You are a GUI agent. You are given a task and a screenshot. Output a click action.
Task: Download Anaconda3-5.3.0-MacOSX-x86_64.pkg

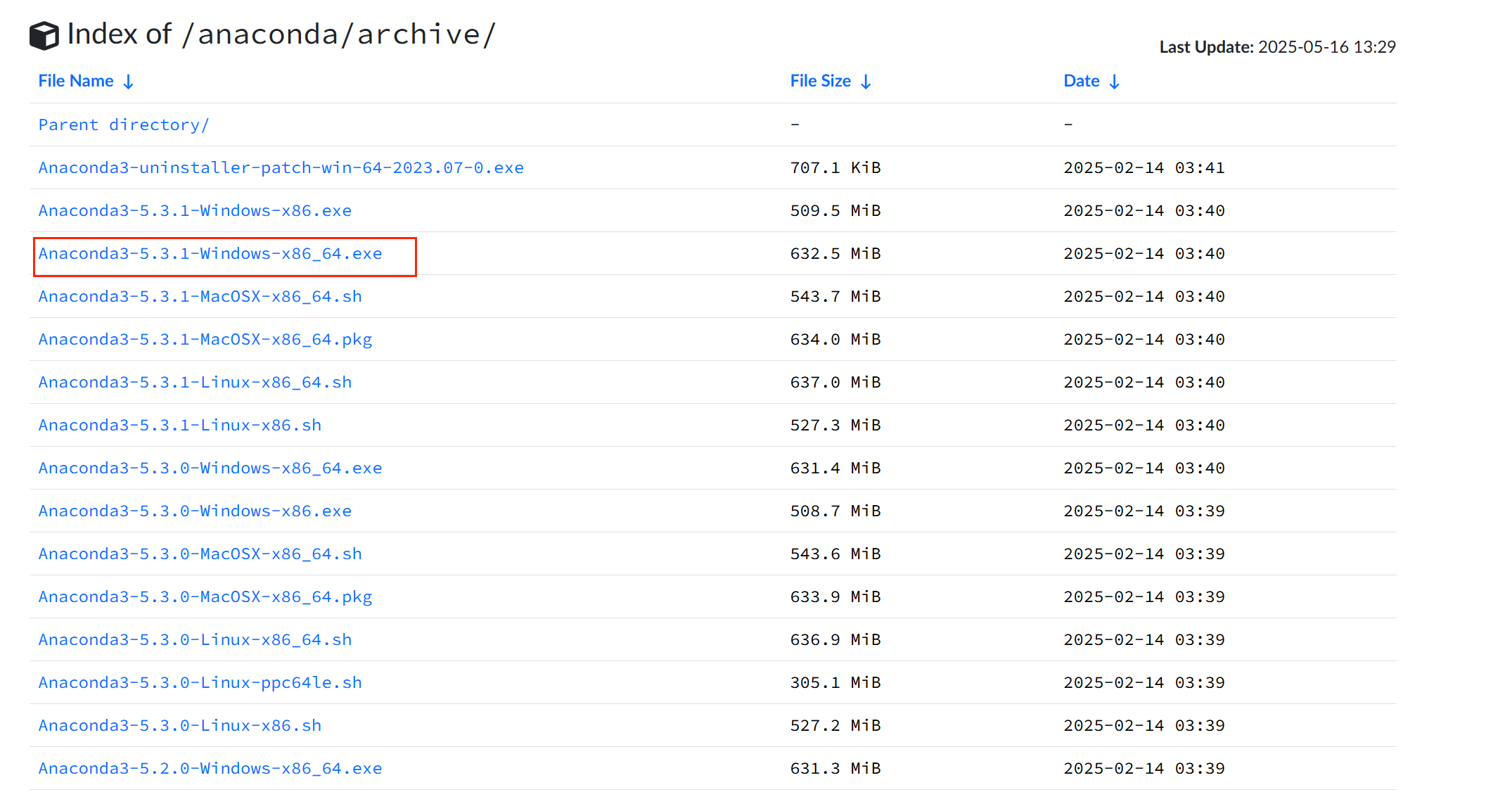205,596
